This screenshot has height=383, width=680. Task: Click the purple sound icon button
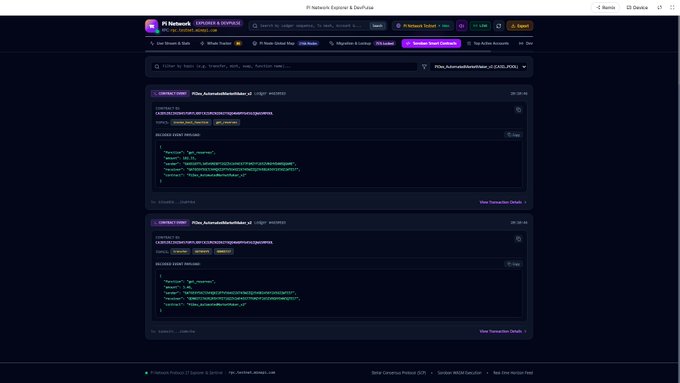click(x=461, y=26)
